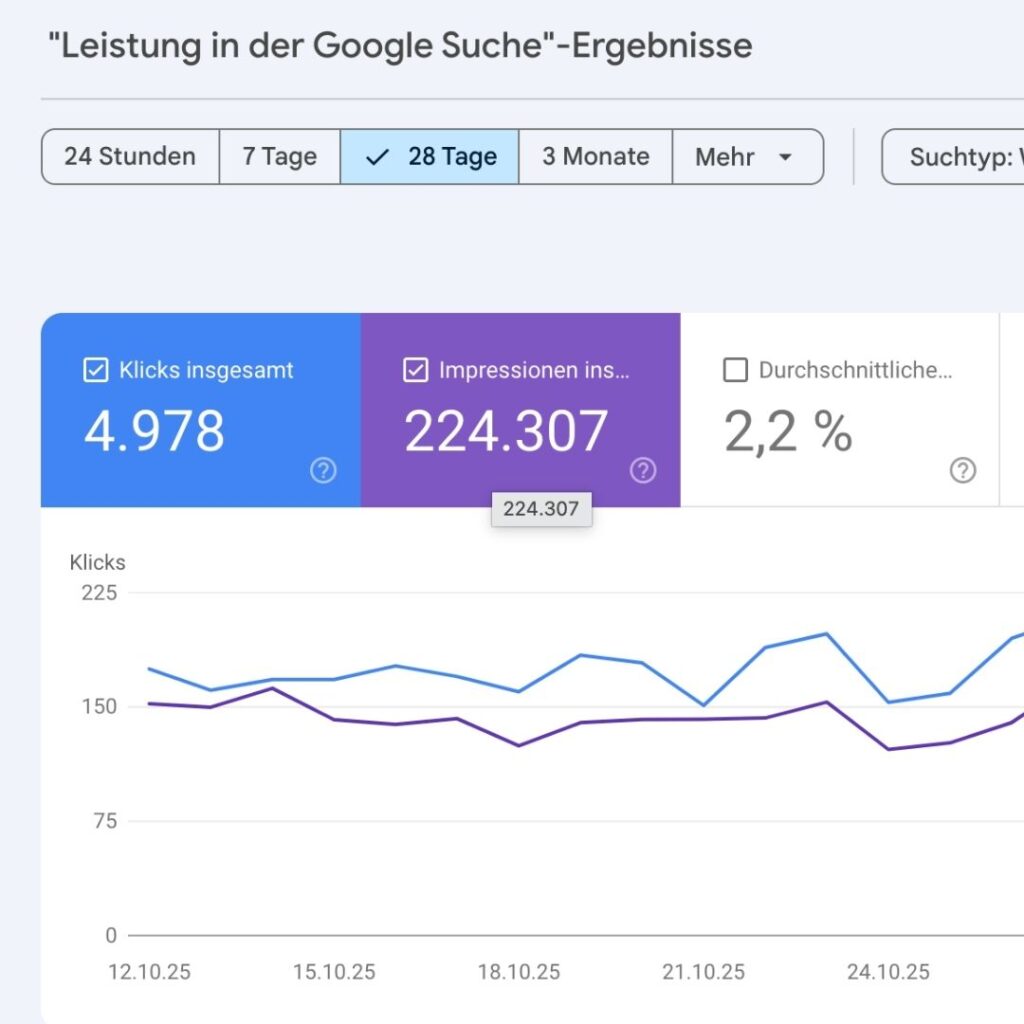Screen dimensions: 1024x1024
Task: Uncheck the Impressionen checkbox
Action: coord(416,370)
